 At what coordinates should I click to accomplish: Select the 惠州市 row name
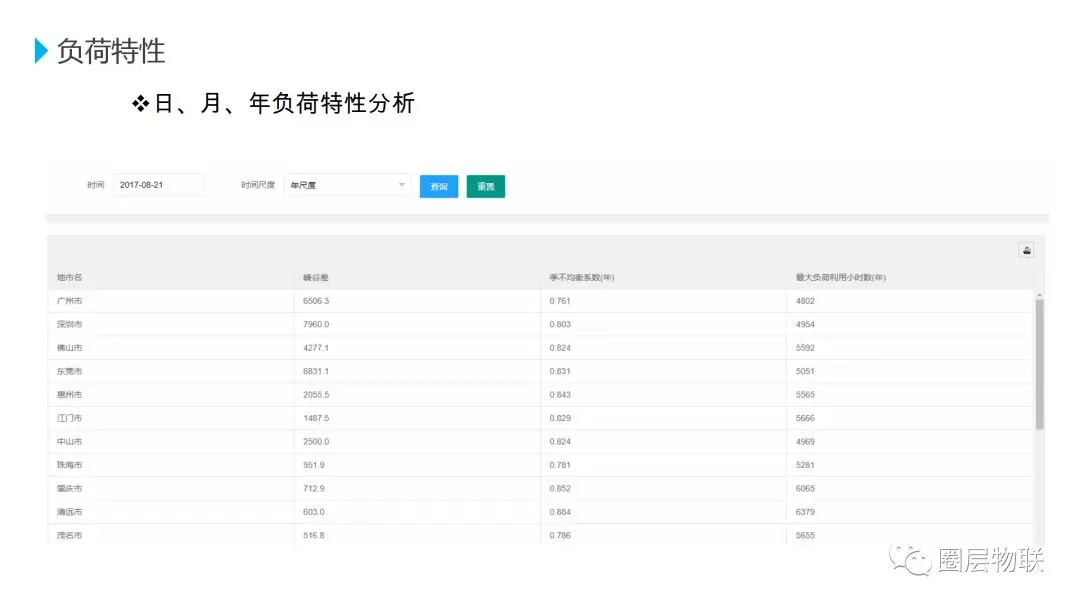(x=69, y=395)
